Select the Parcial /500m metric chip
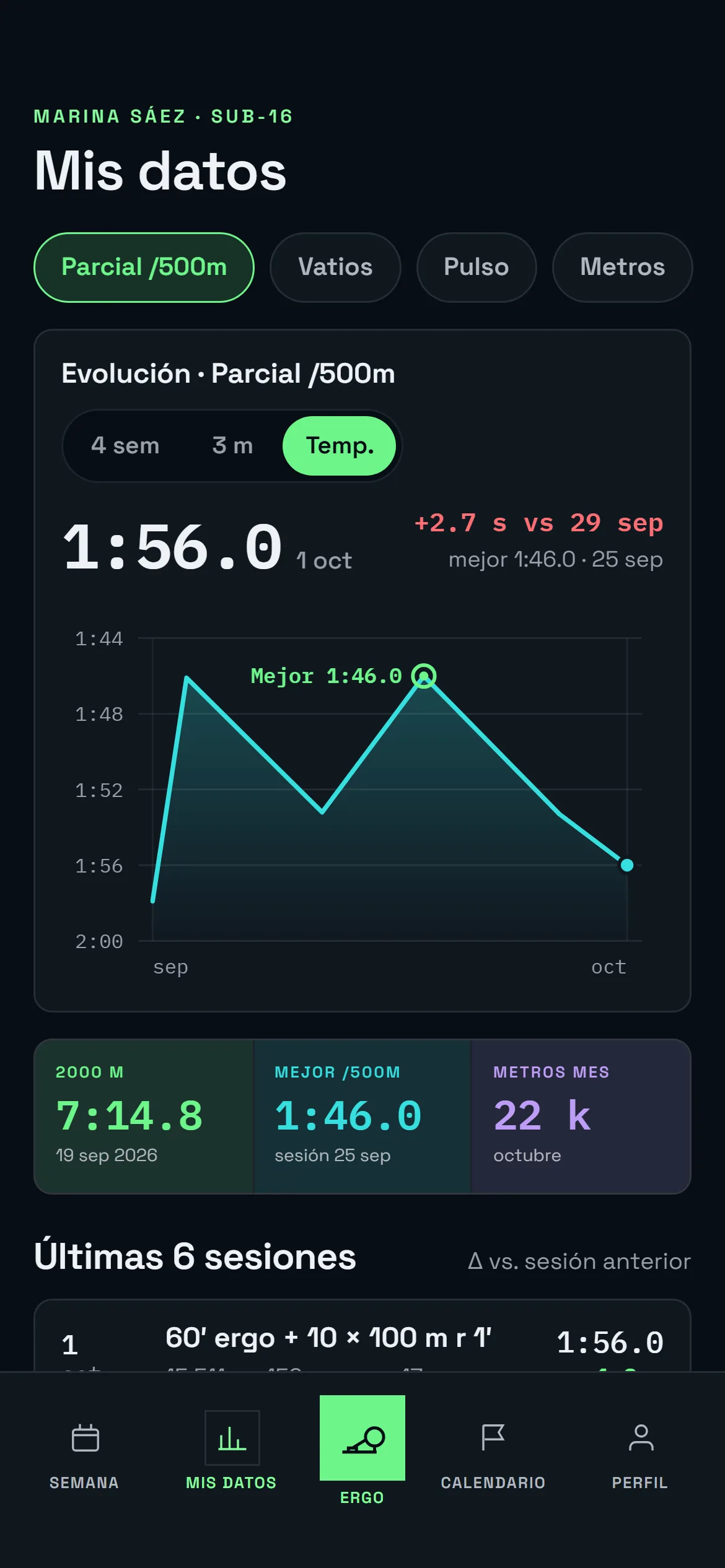 pos(144,268)
